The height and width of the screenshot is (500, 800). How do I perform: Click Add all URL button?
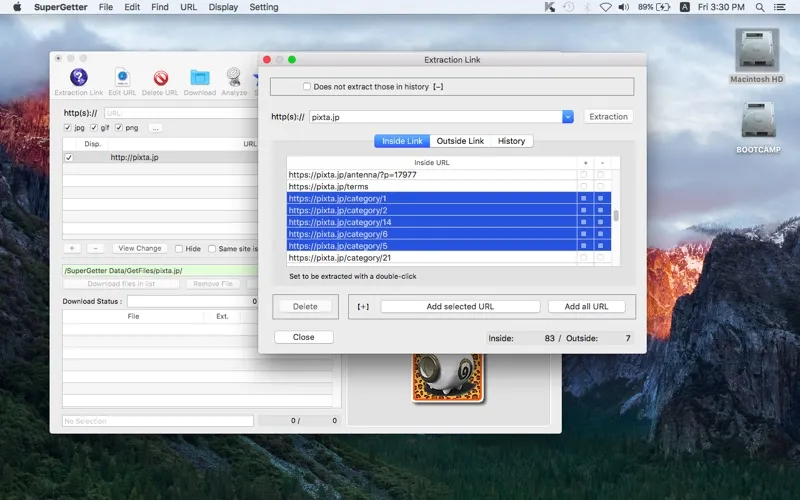[x=586, y=307]
